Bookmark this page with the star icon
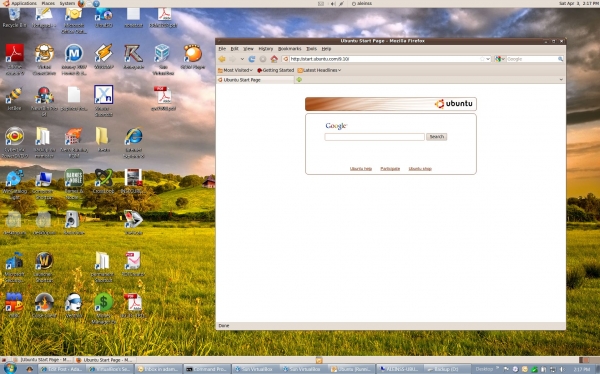Screen dimensions: 600x374 pos(482,59)
